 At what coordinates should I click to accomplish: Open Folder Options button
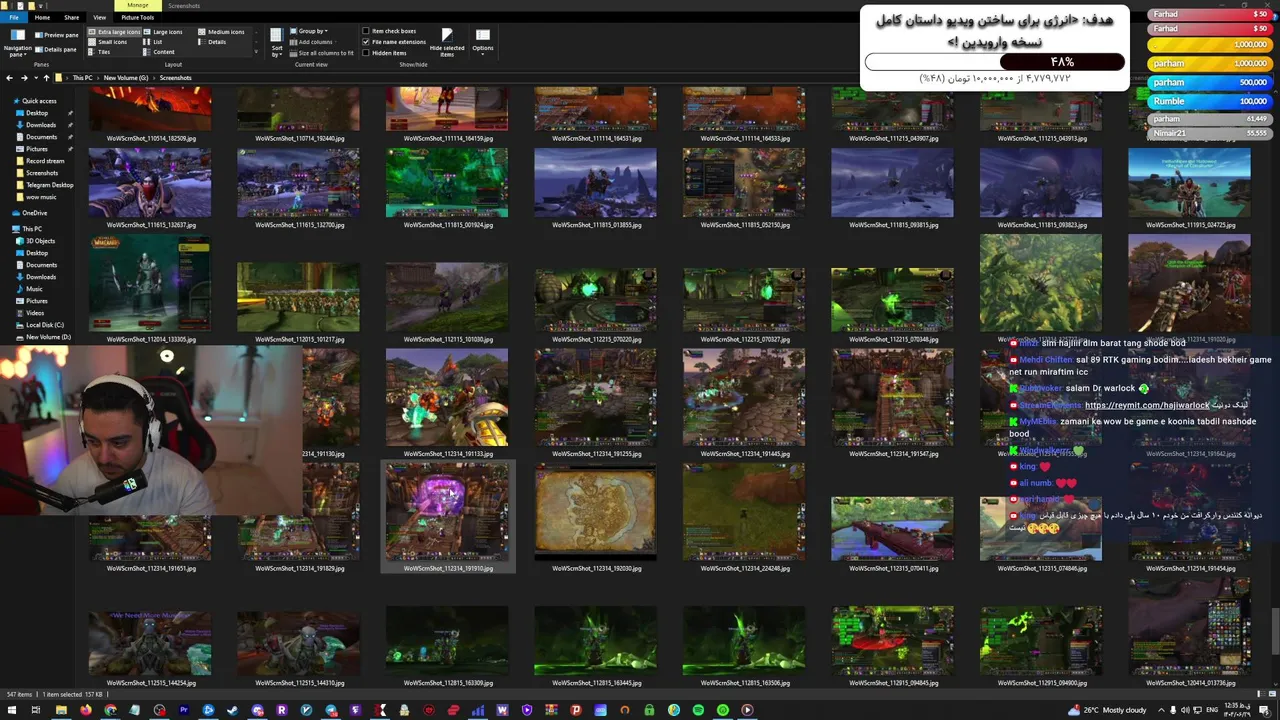(x=483, y=41)
